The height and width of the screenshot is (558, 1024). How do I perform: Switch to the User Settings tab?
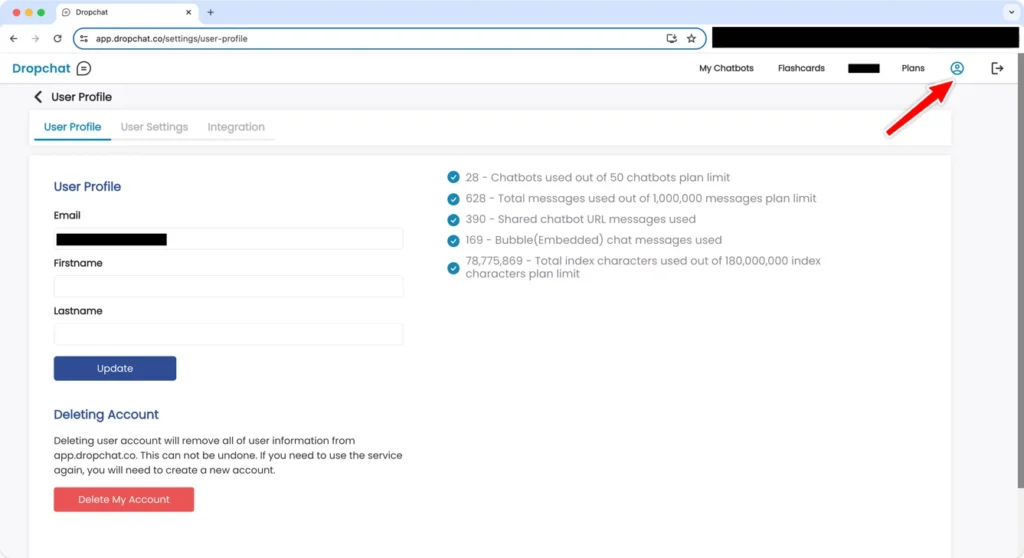(154, 127)
